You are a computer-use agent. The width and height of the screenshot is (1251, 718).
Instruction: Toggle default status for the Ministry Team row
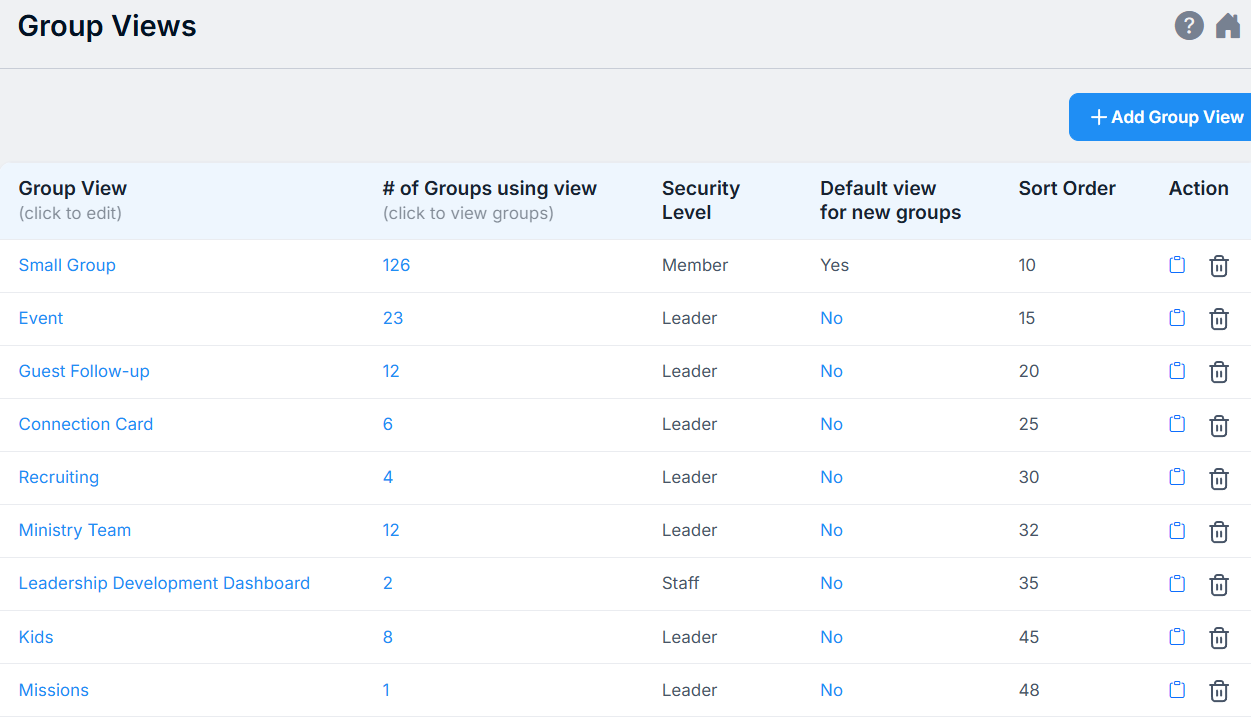[831, 530]
